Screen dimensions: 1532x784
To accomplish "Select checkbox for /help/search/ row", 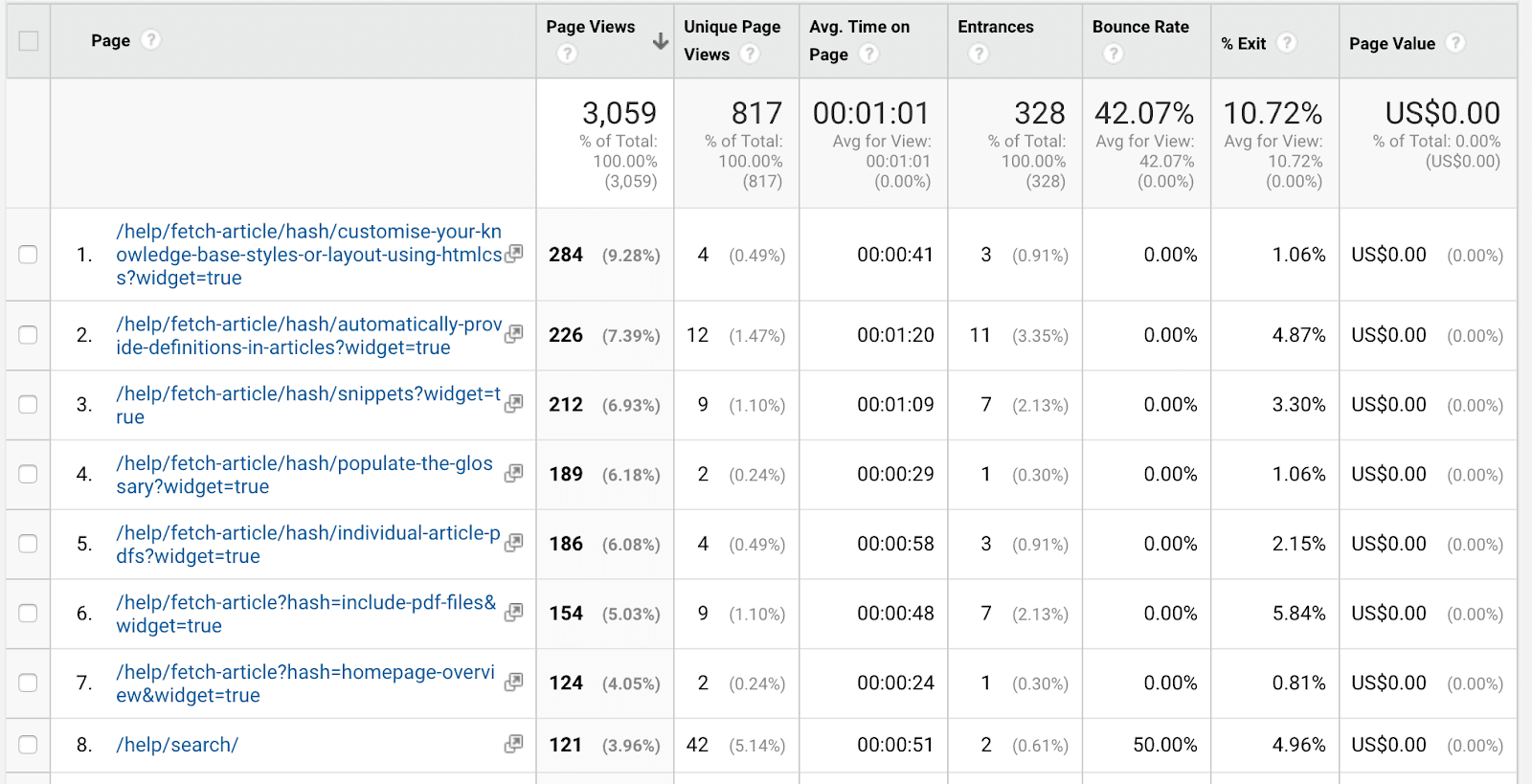I will (29, 745).
